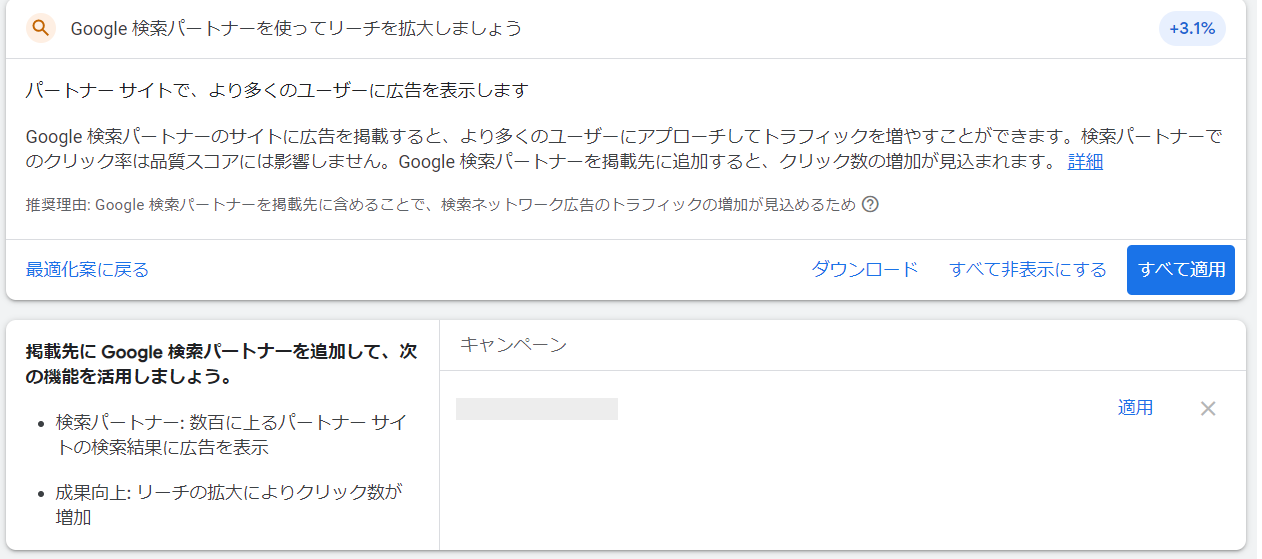Screen dimensions: 1262x559
Task: Click 適用 for the listed campaign
Action: tap(1135, 408)
